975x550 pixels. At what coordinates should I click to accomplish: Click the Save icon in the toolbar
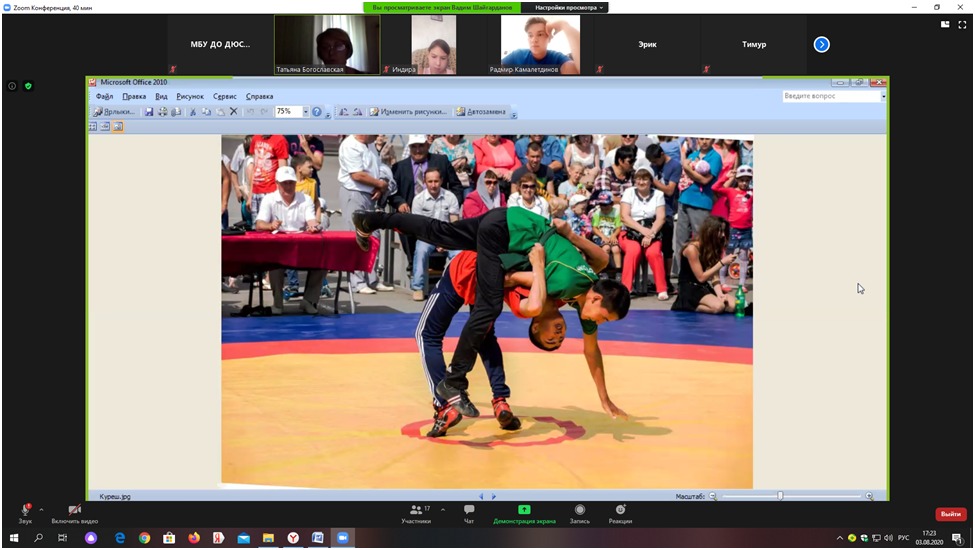click(x=149, y=112)
